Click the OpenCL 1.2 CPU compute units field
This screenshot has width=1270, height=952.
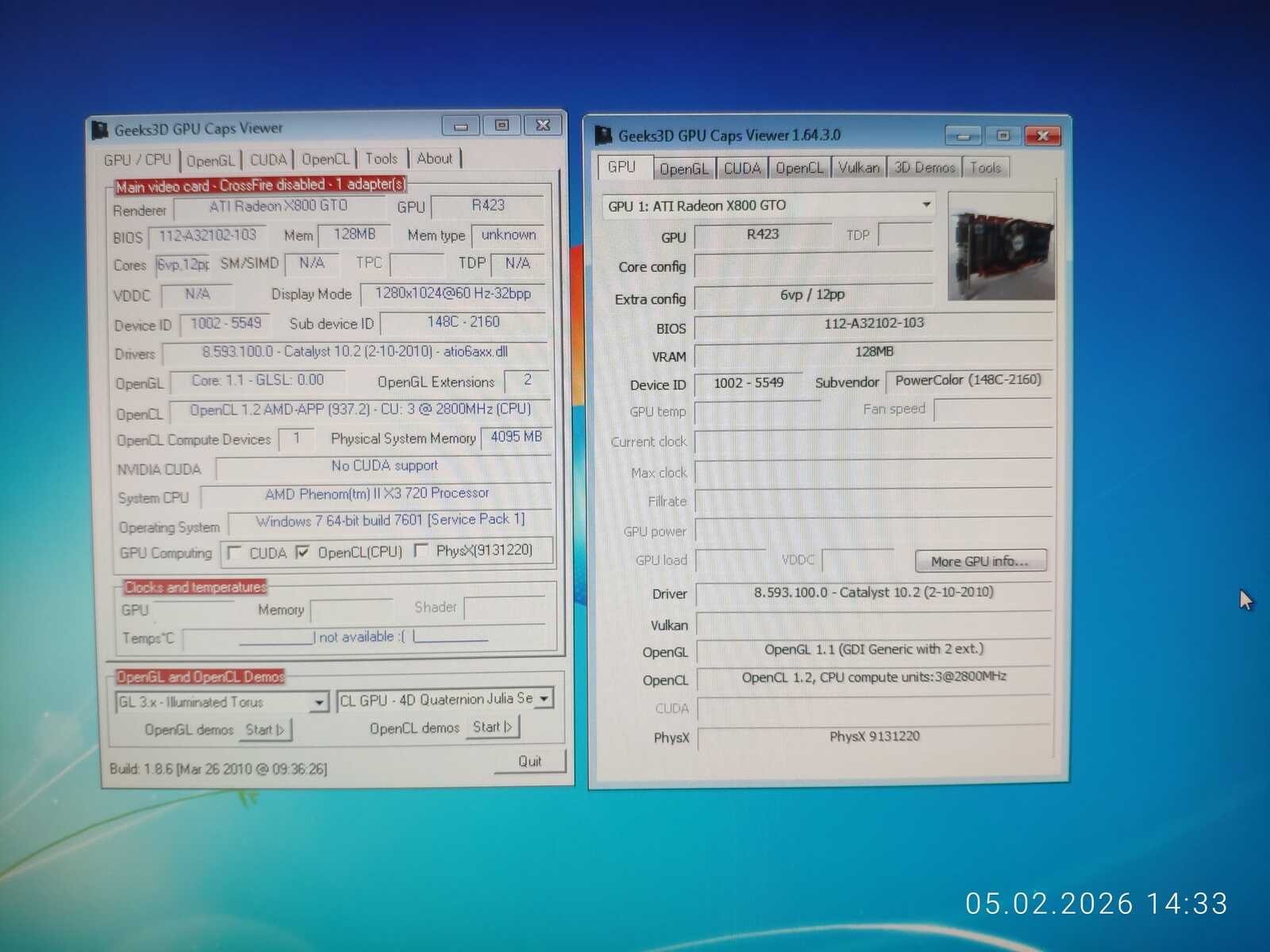[874, 678]
